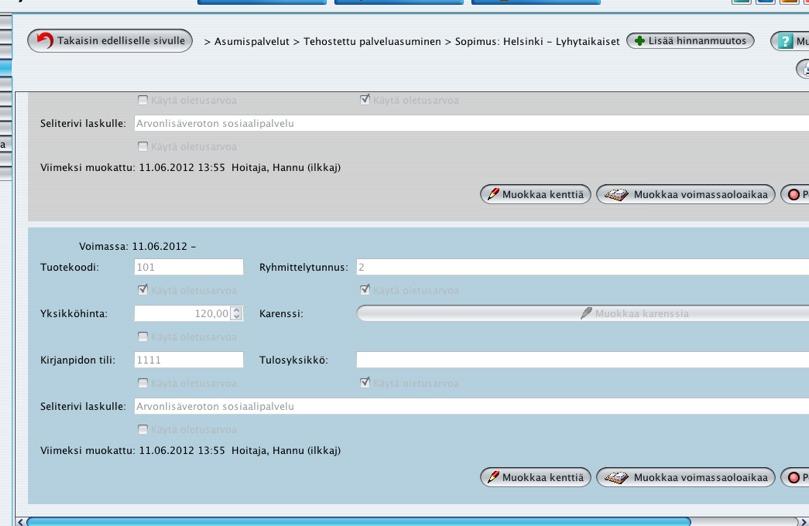Viewport: 809px width, 526px height.
Task: Toggle the unchecked Käytä oletusarvoa above the grey section's Seliterivi field
Action: point(143,100)
